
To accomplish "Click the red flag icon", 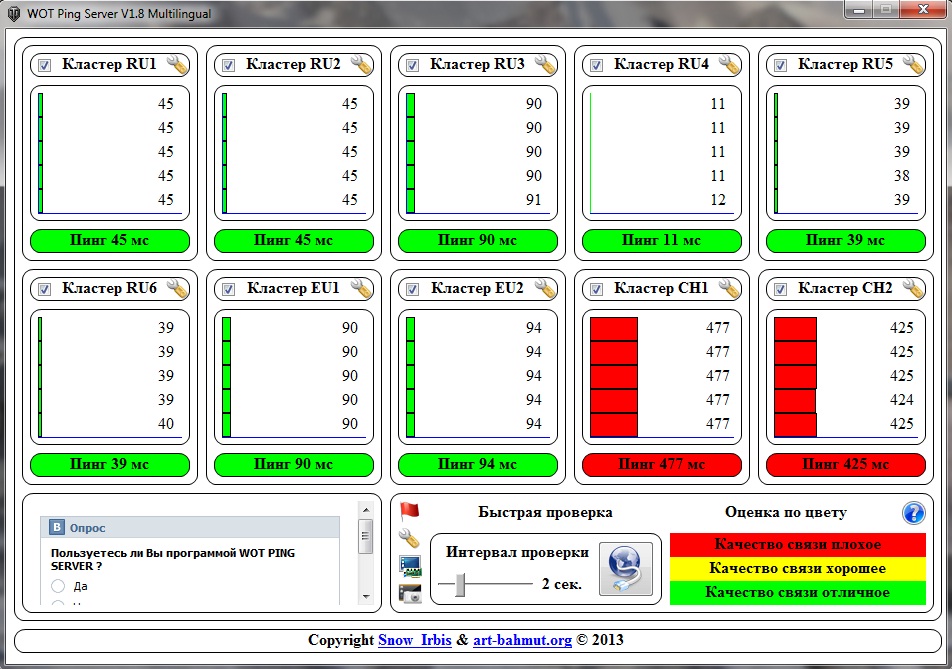I will (410, 511).
